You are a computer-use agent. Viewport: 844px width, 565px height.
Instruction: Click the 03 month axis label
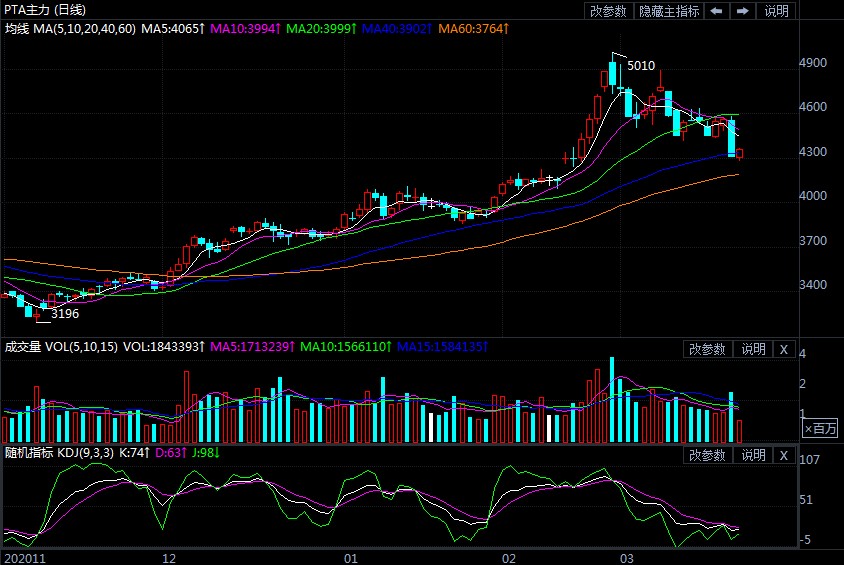click(627, 559)
